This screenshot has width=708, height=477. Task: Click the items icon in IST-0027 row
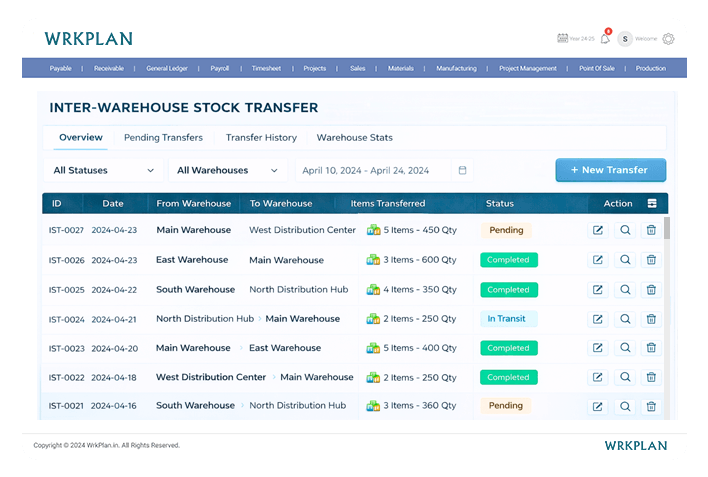373,230
